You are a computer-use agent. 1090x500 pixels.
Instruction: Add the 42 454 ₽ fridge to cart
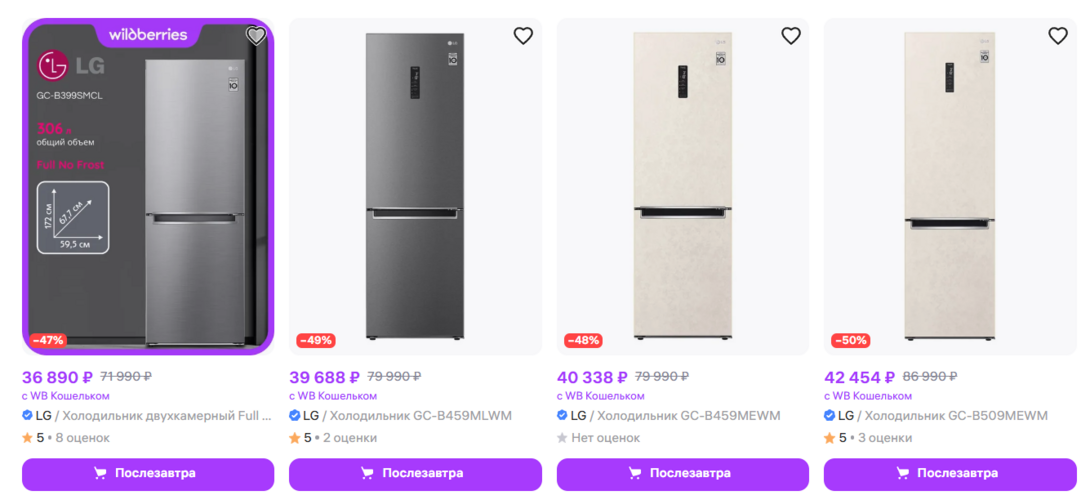[x=950, y=473]
